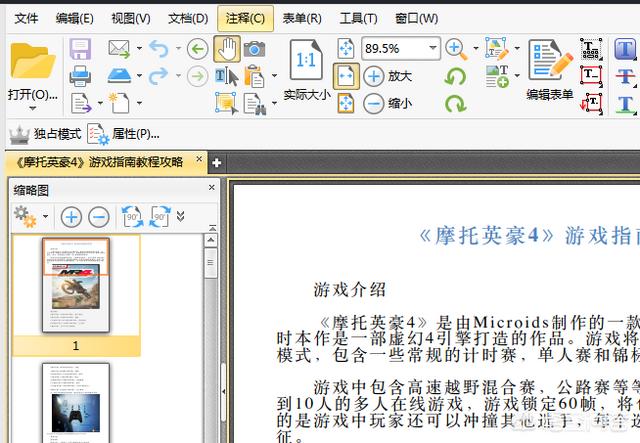The image size is (640, 443).
Task: Shrink thumbnails with minus icon
Action: click(99, 217)
